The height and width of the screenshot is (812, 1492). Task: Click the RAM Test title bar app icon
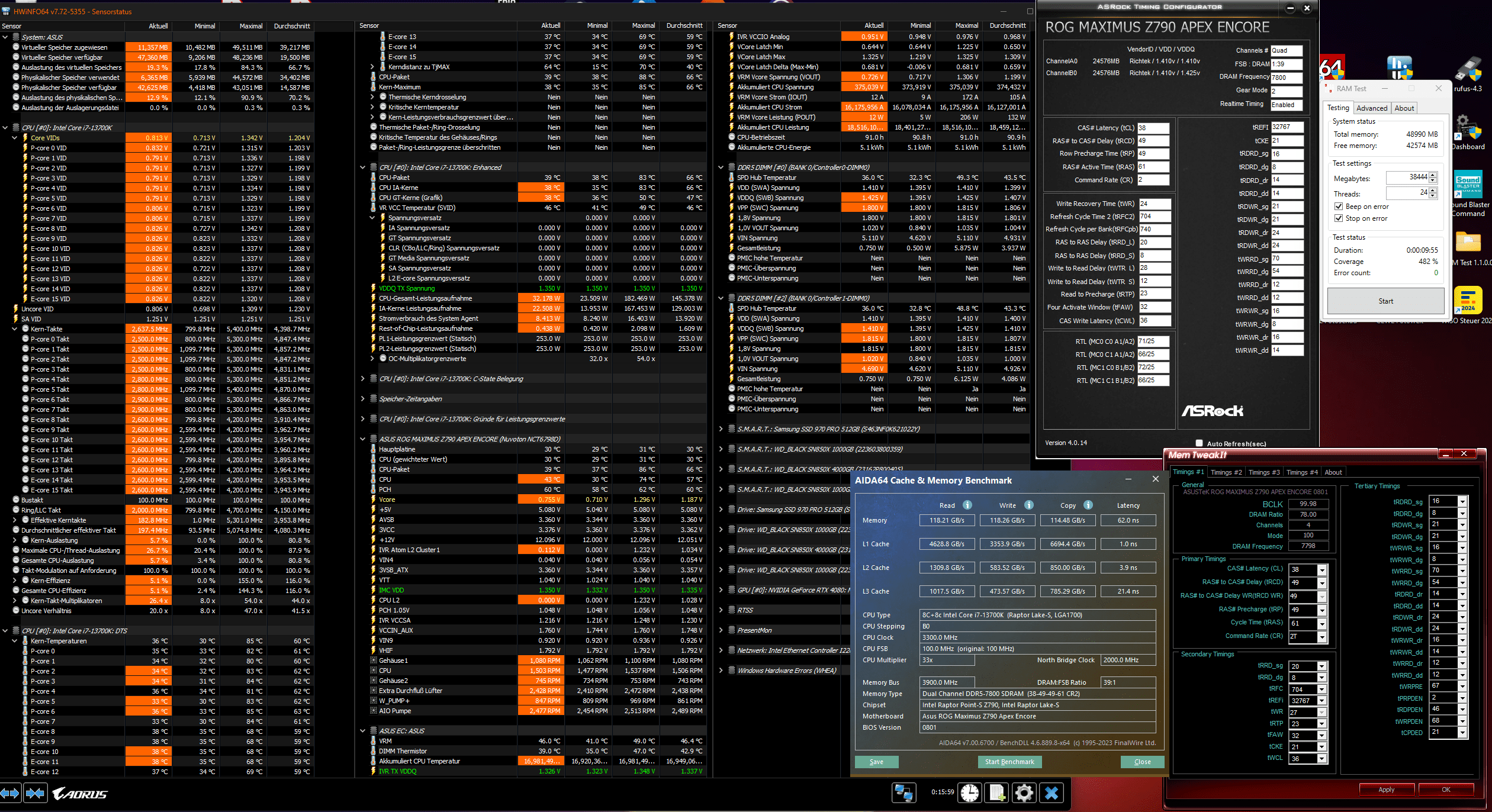(x=1329, y=89)
